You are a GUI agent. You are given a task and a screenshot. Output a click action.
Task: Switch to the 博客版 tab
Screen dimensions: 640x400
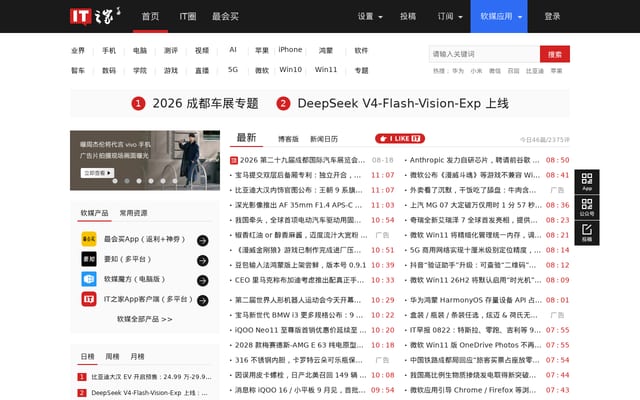pos(288,139)
